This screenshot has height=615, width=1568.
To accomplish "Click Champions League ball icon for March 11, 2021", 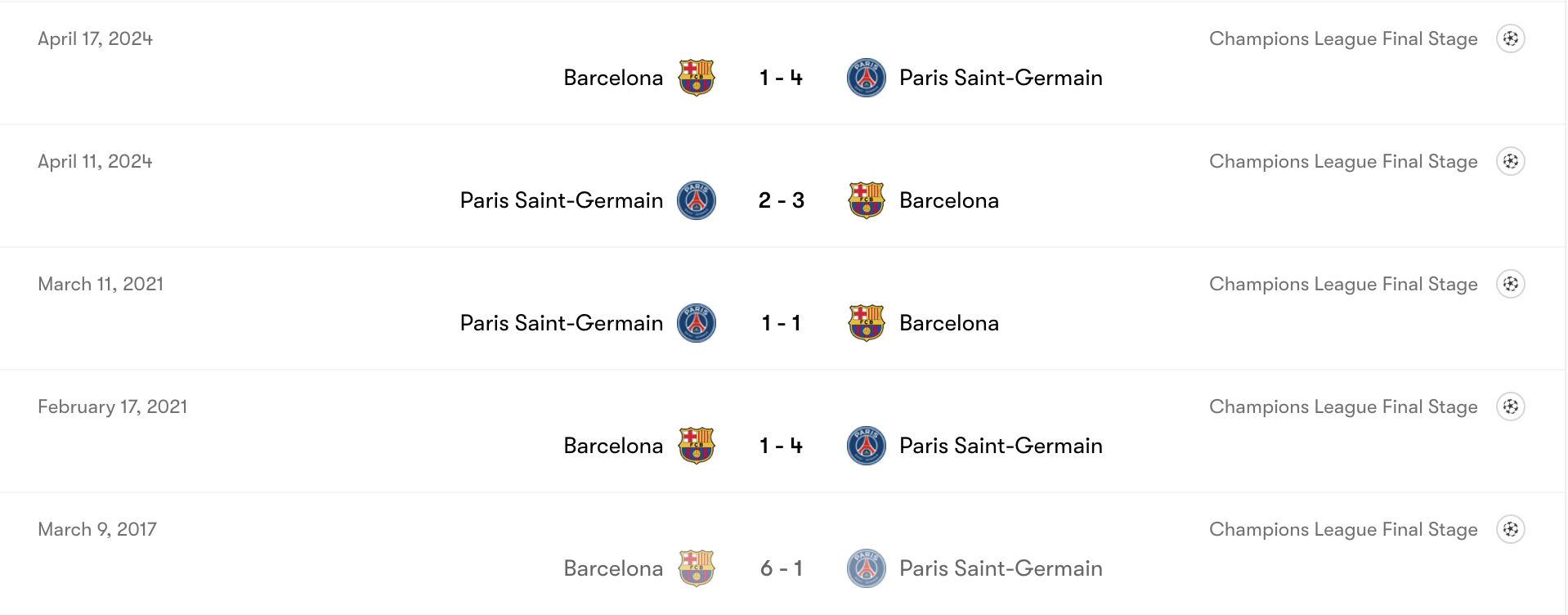I will point(1511,284).
